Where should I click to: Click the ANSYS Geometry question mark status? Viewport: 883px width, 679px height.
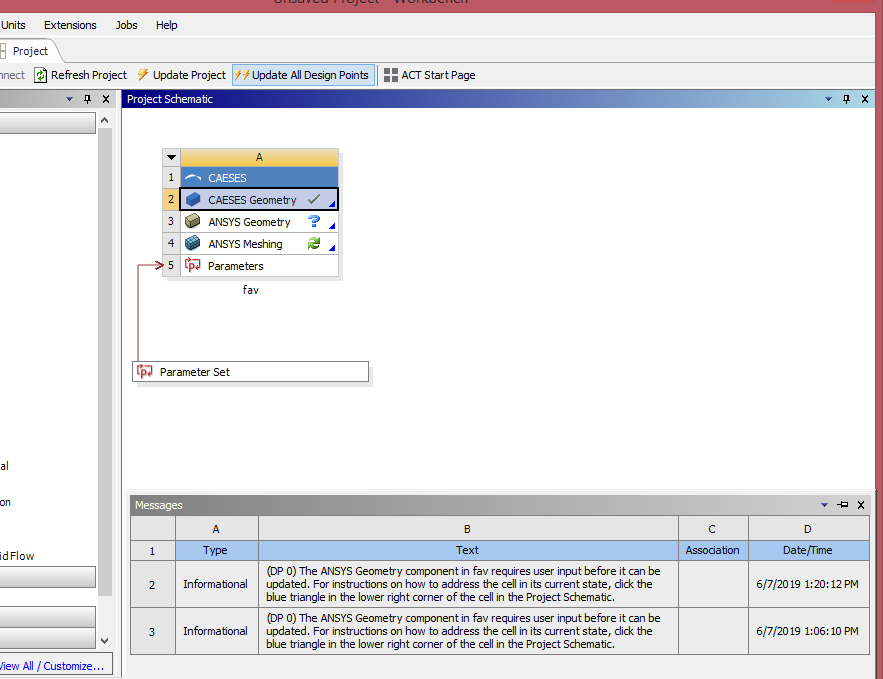coord(314,221)
